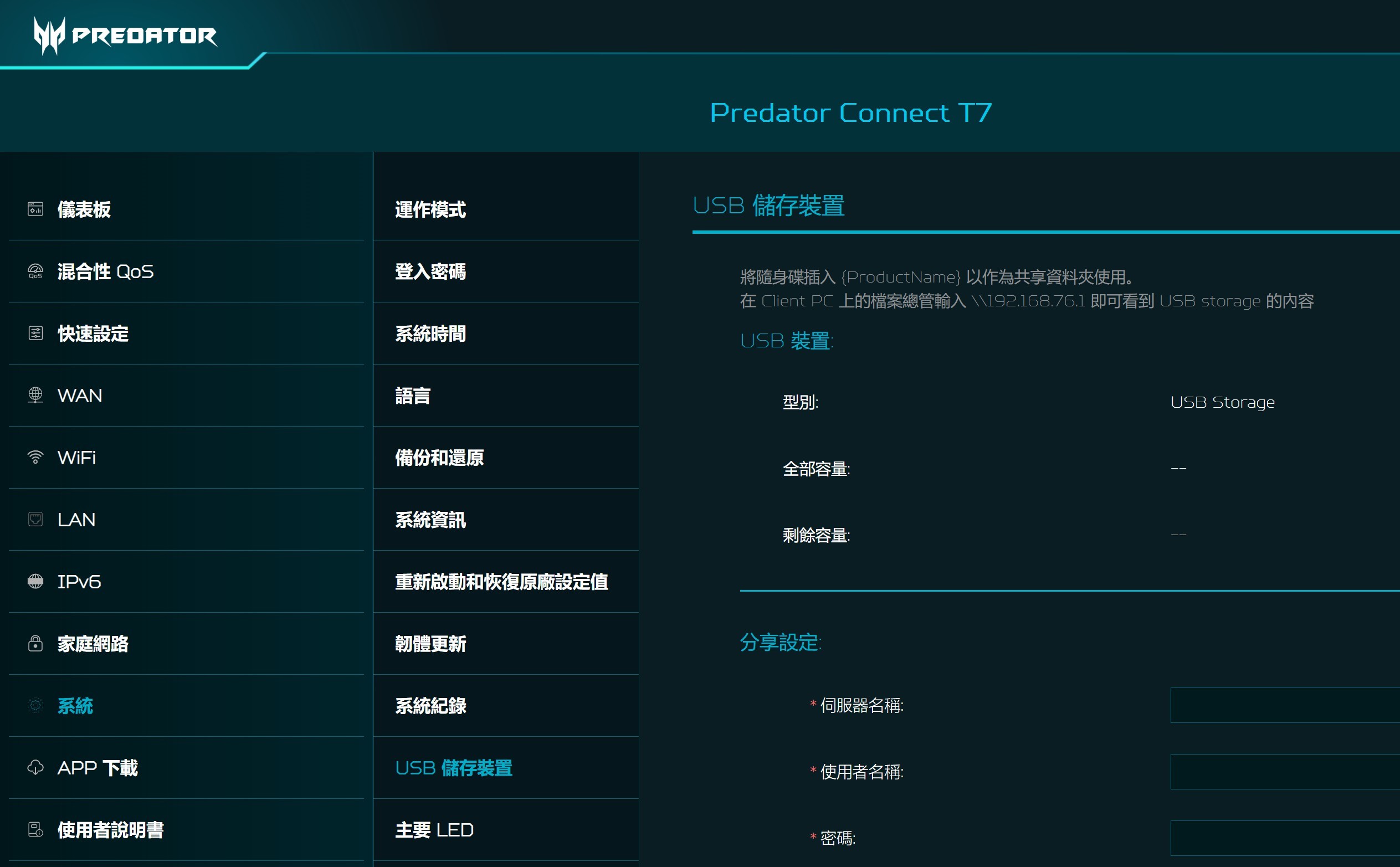Click the quick setup icon beside 快速設定
1400x867 pixels.
tap(35, 333)
